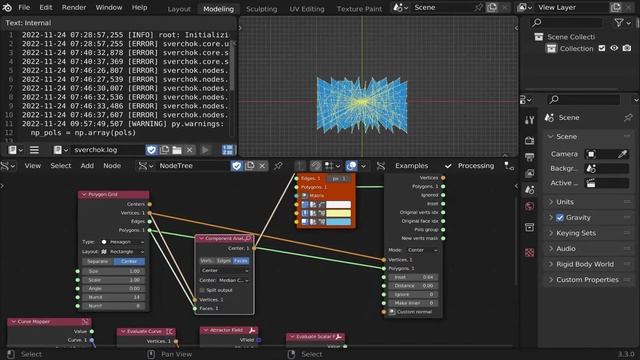Image resolution: width=640 pixels, height=360 pixels.
Task: Select Edges mode in Component Analyzer
Action: [224, 260]
